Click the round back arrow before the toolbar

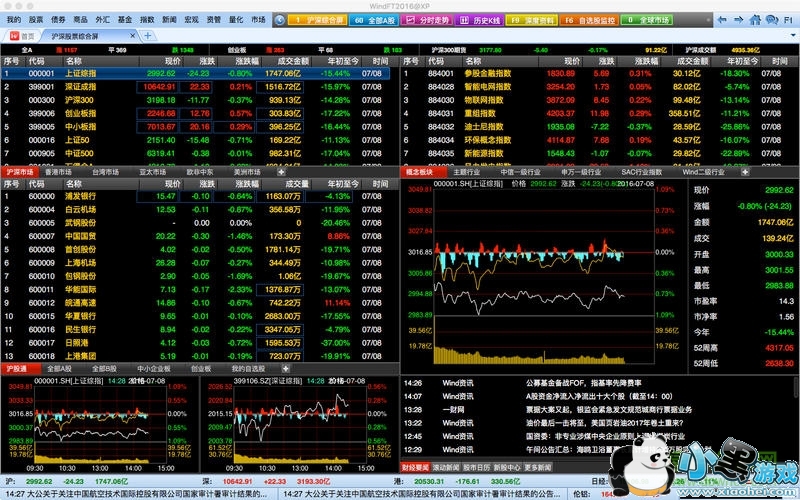click(279, 20)
